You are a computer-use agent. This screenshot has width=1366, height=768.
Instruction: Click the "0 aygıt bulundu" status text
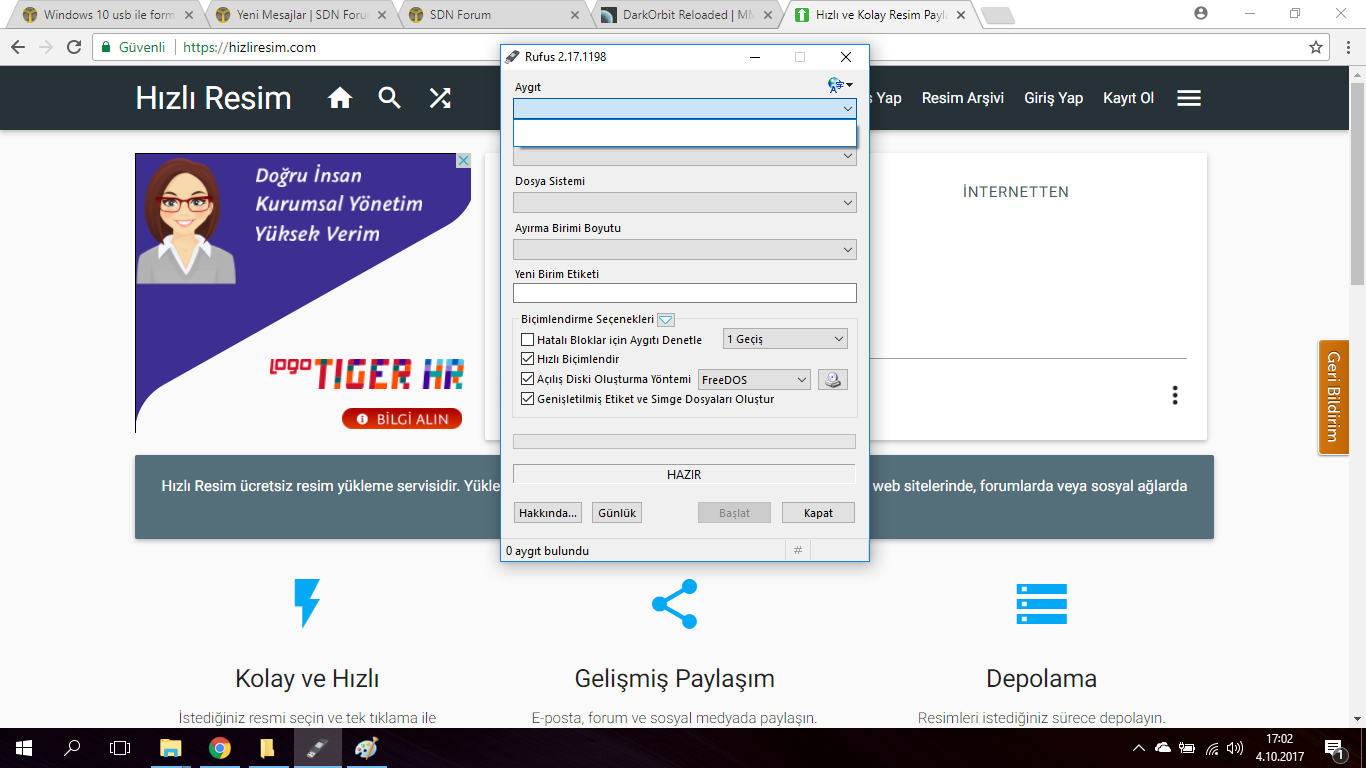[547, 551]
